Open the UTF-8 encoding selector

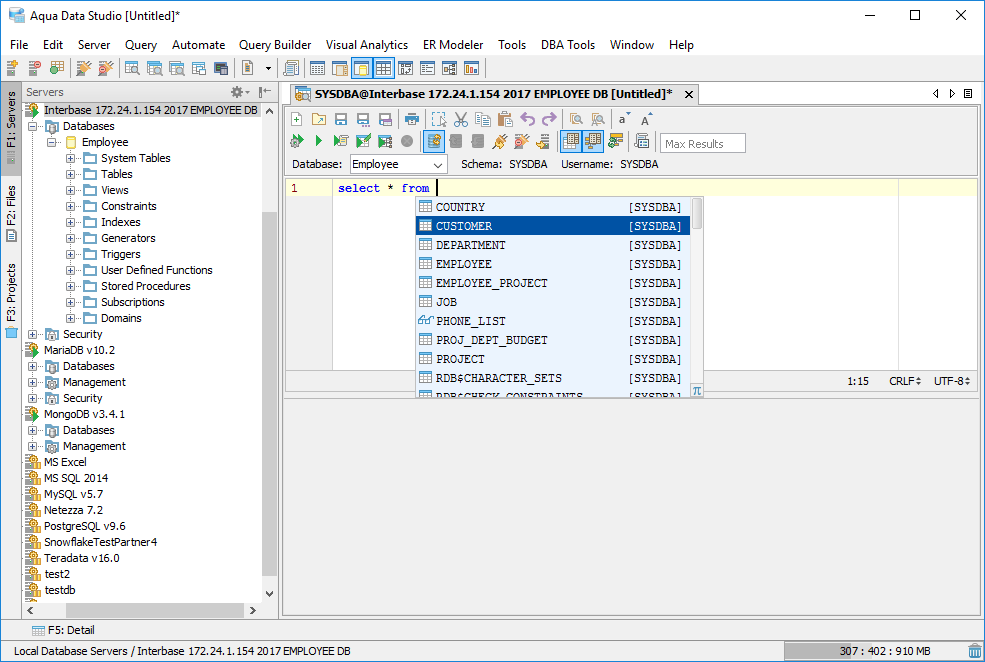[952, 381]
